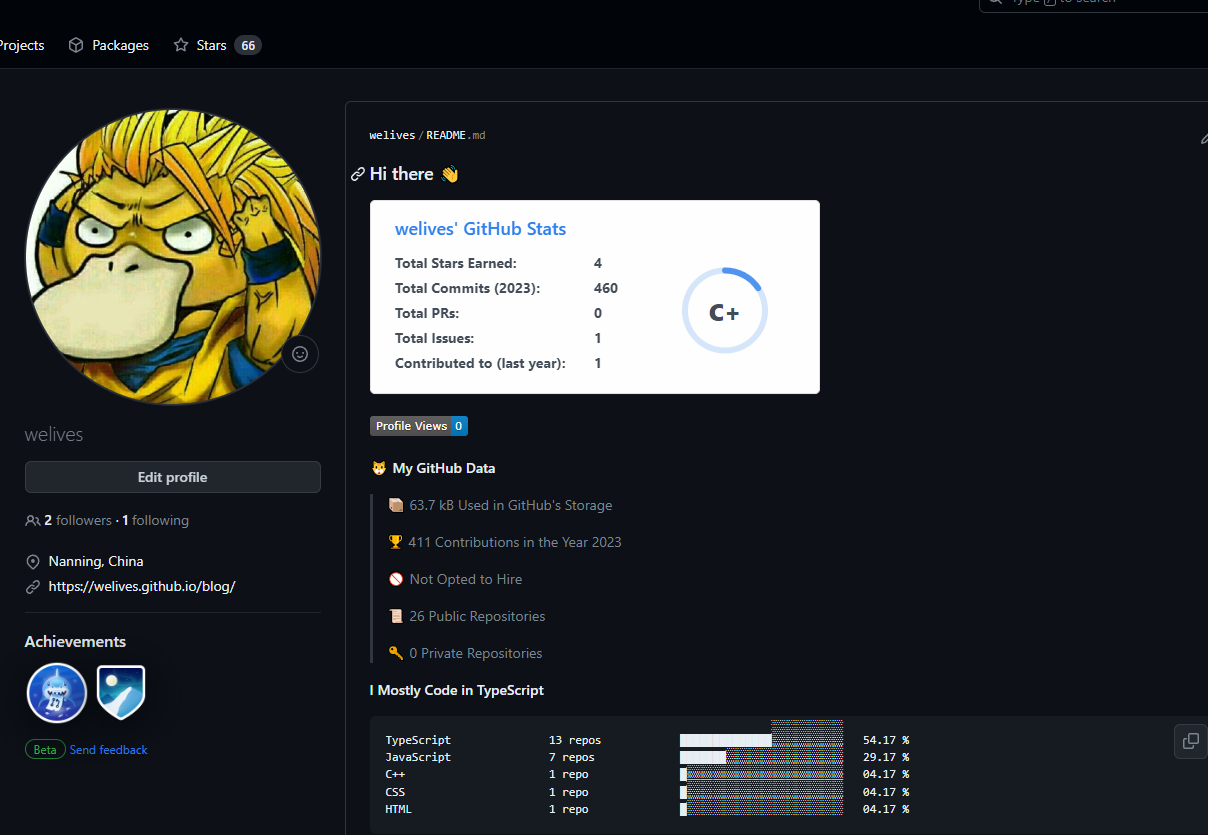Screen dimensions: 1208x835
Task: Copy the language stats code block
Action: 1190,741
